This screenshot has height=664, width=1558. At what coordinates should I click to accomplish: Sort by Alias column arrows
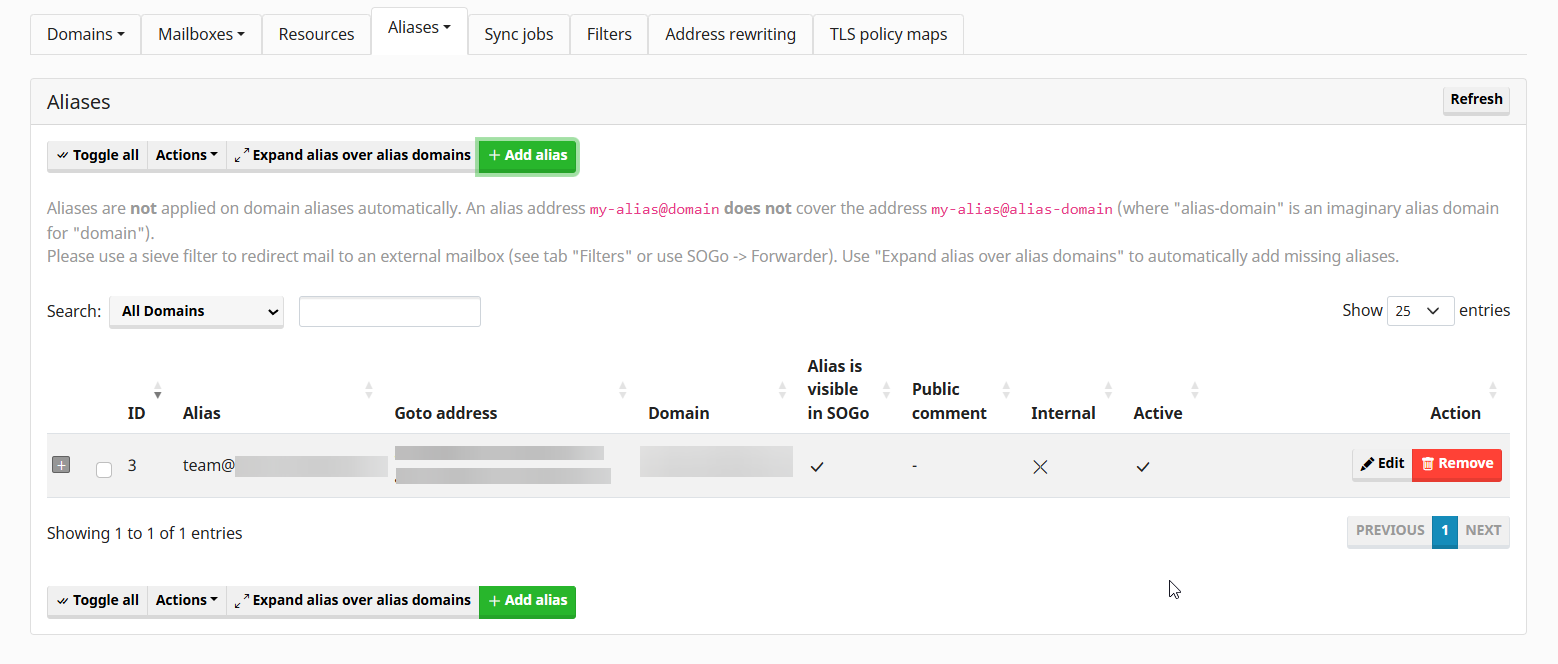click(x=369, y=390)
